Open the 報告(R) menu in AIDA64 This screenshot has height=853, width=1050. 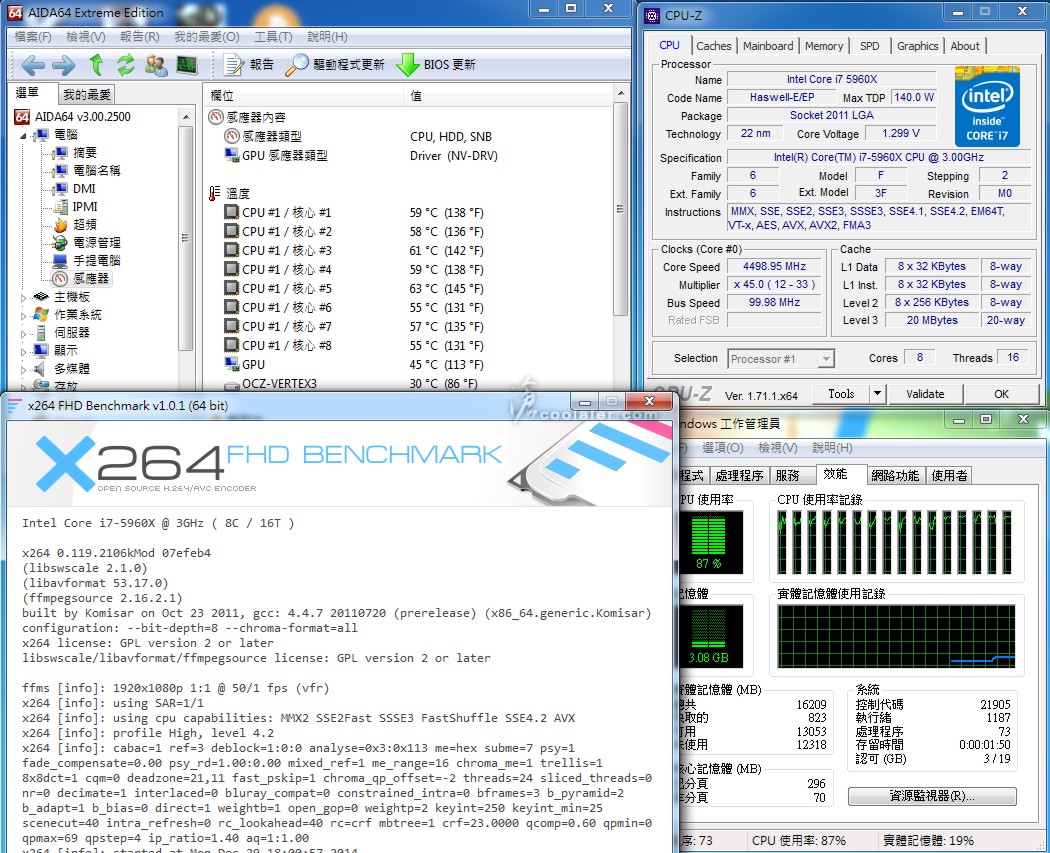pyautogui.click(x=139, y=37)
